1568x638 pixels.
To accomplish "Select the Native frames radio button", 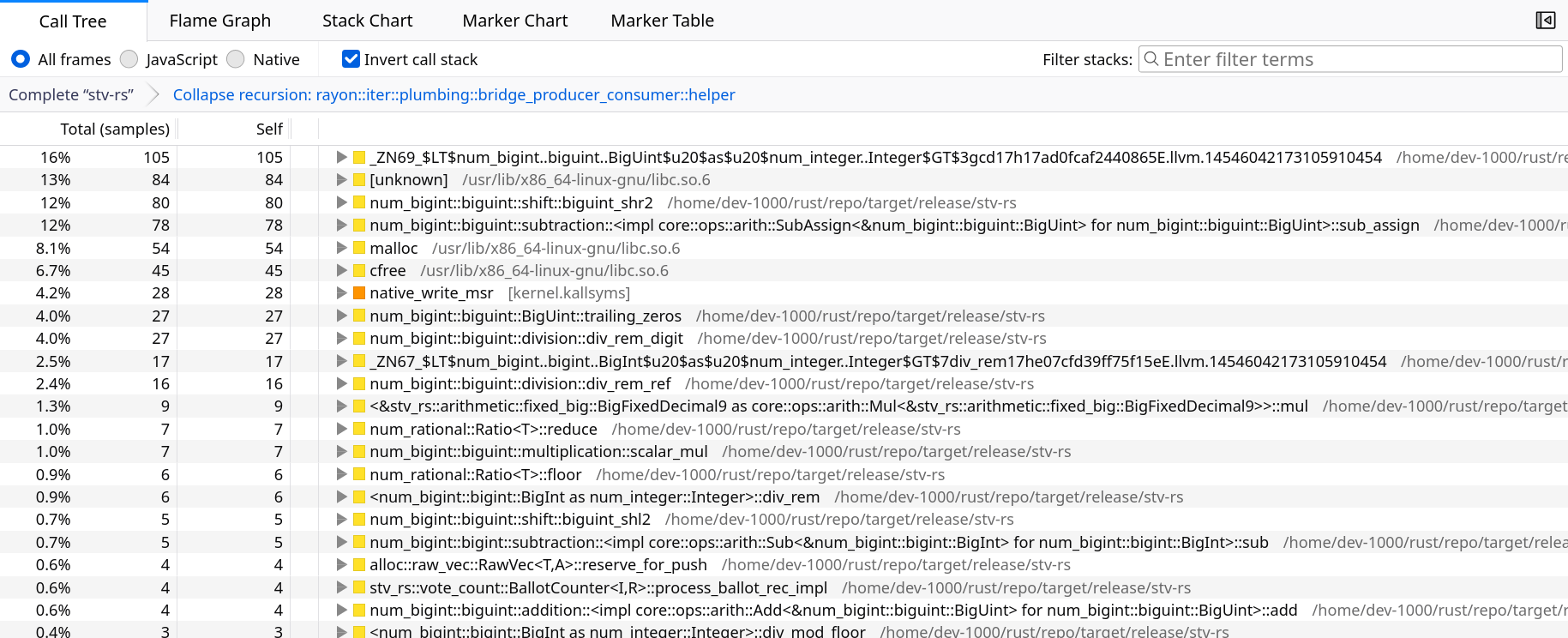I will 236,59.
